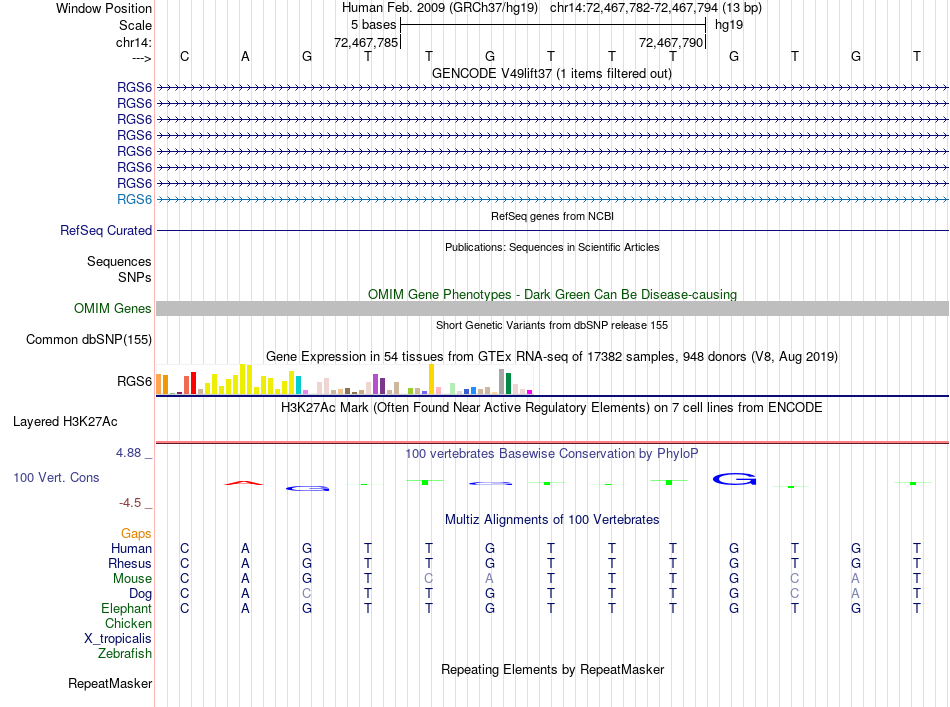Click the gray OMIM Genes item bar
Image resolution: width=950 pixels, height=707 pixels.
click(552, 308)
